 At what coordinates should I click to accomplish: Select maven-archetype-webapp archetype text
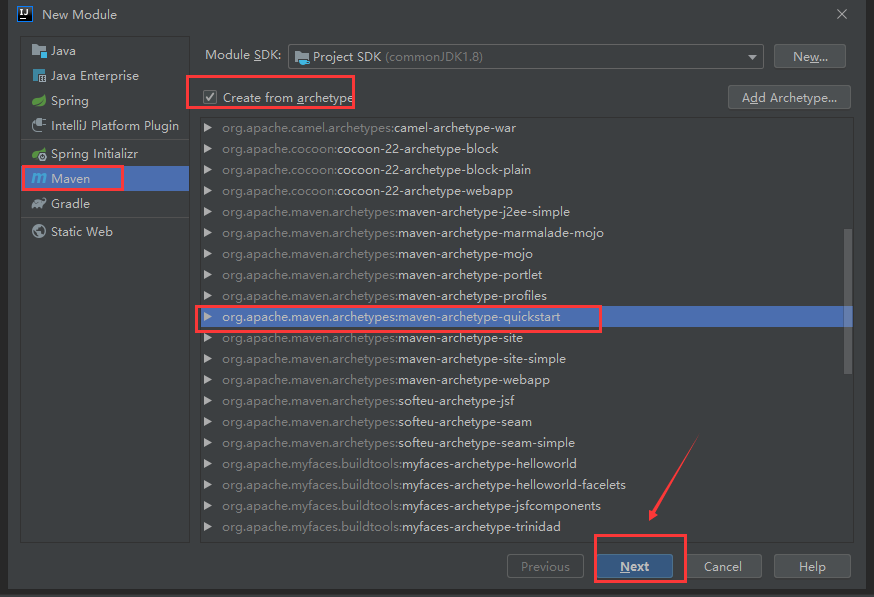[474, 380]
